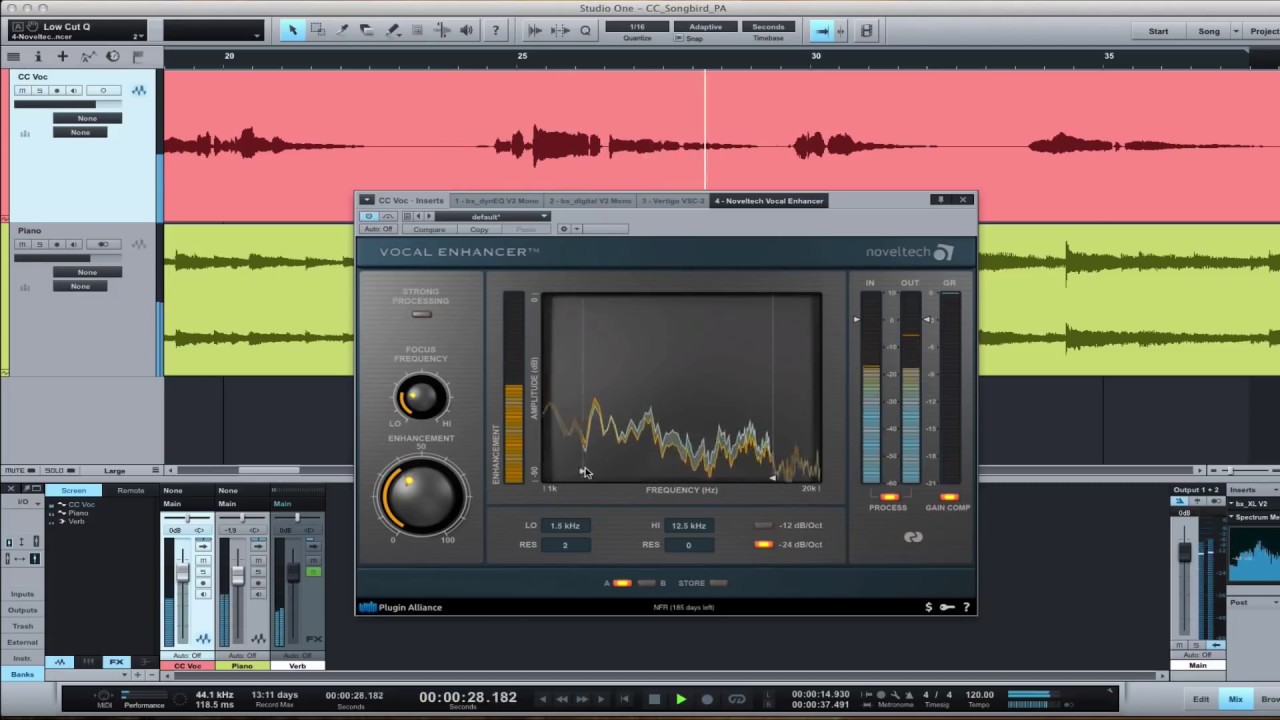Toggle Snap checkbox
The width and height of the screenshot is (1280, 720).
coord(680,38)
